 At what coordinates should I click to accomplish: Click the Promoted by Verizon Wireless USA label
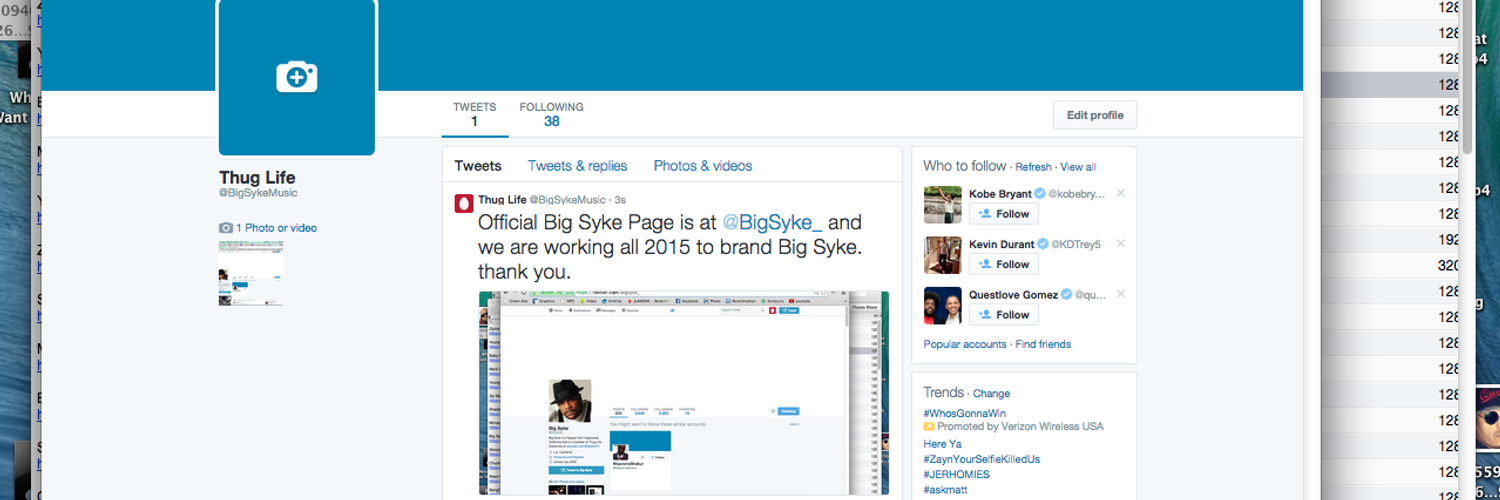pos(1020,426)
